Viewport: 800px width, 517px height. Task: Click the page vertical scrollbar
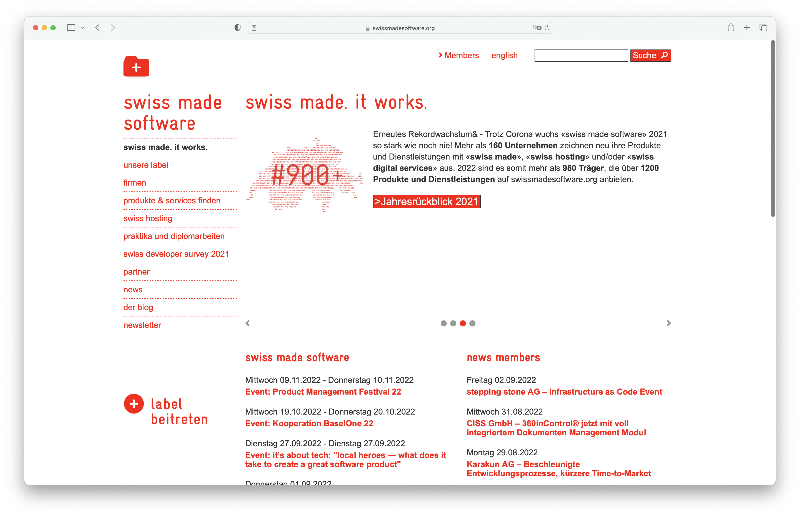[x=773, y=129]
